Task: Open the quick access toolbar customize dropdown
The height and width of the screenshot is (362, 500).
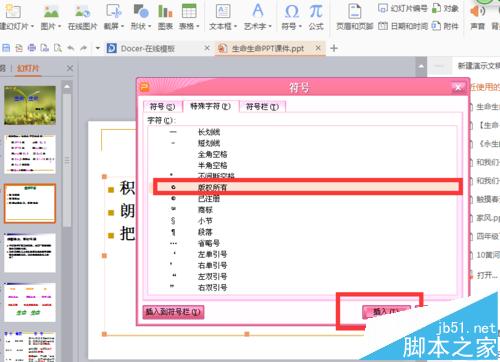Action: point(98,48)
